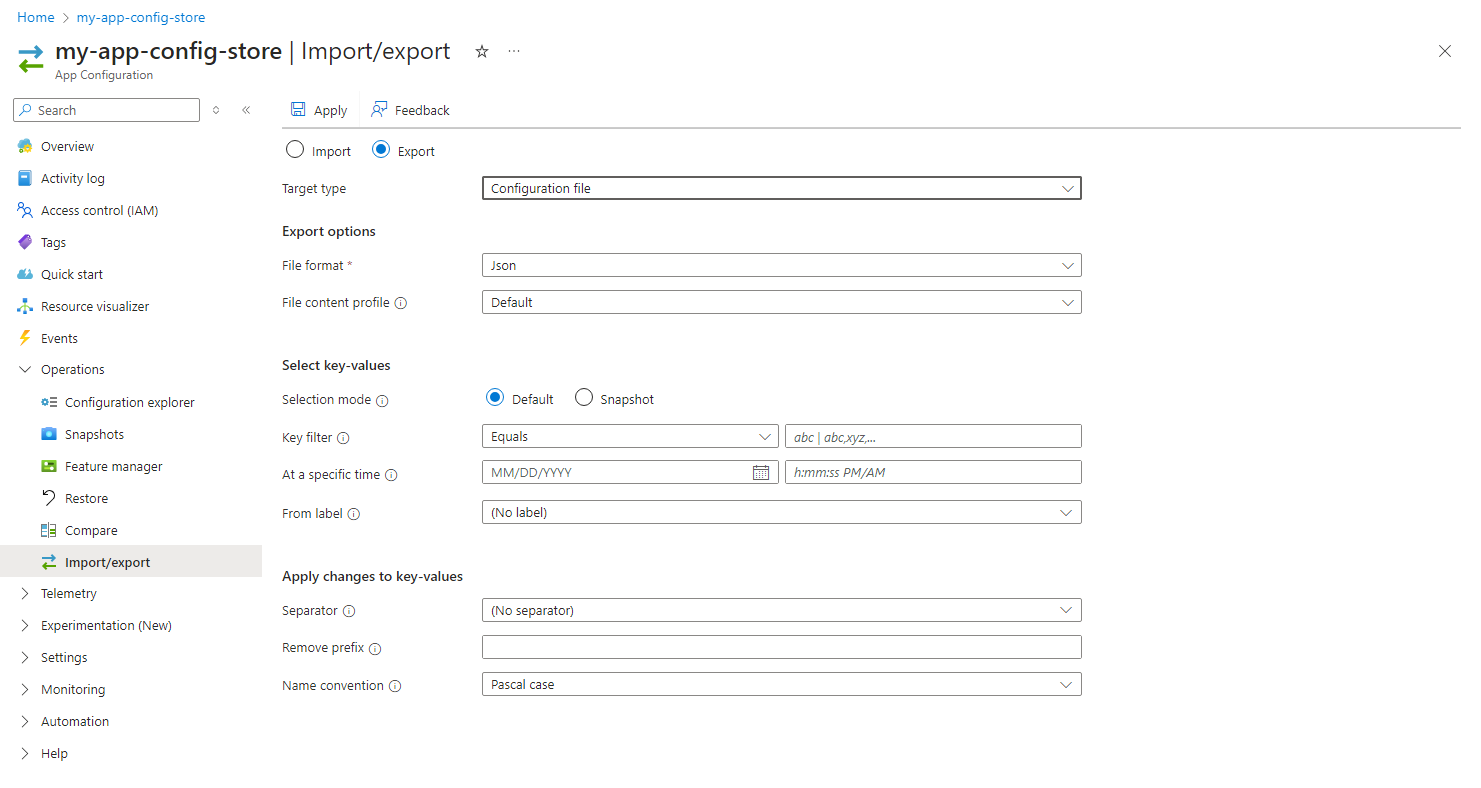Click the Remove prefix input field

(x=781, y=647)
